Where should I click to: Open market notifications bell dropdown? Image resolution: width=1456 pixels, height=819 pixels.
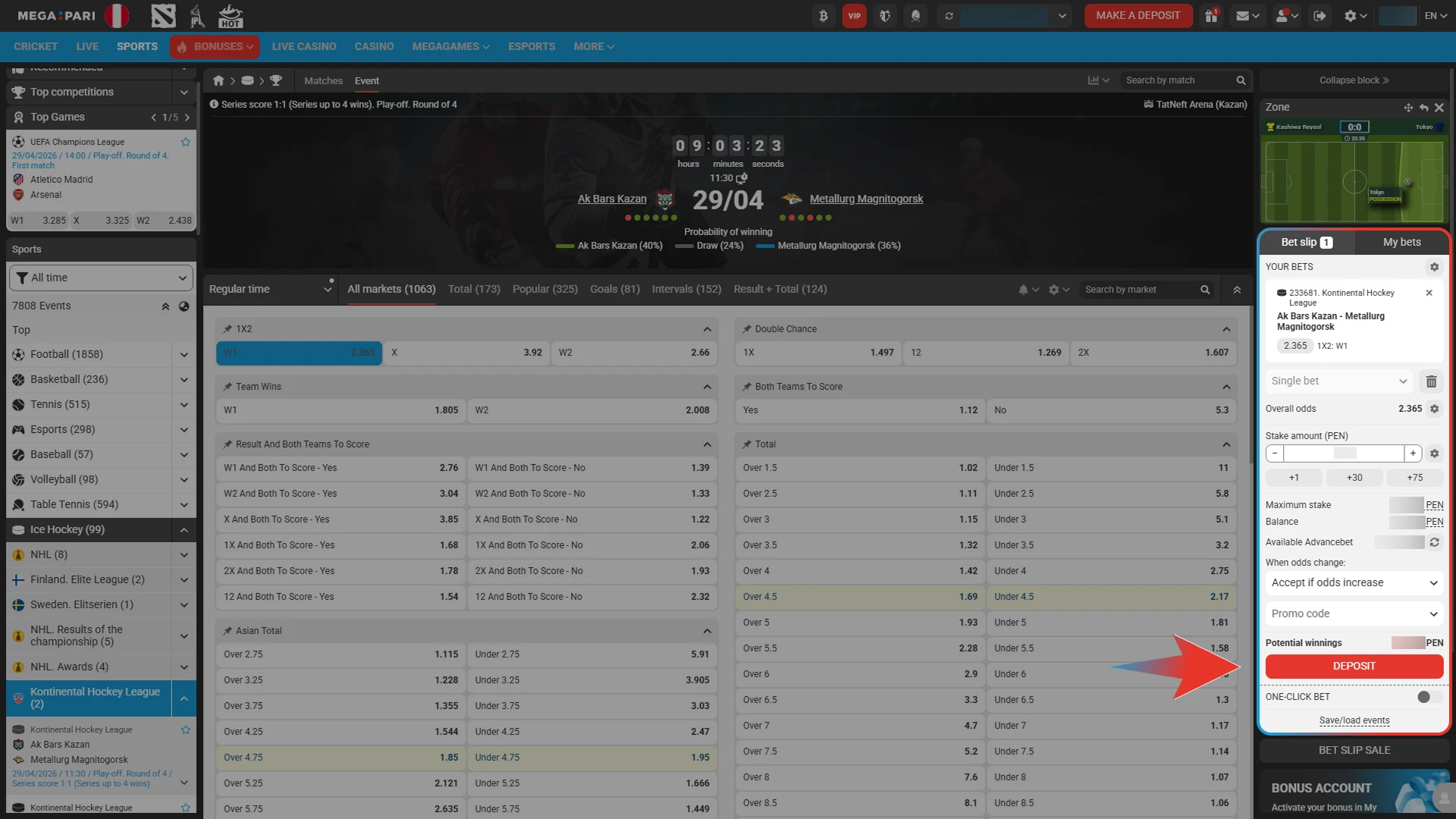(1028, 290)
